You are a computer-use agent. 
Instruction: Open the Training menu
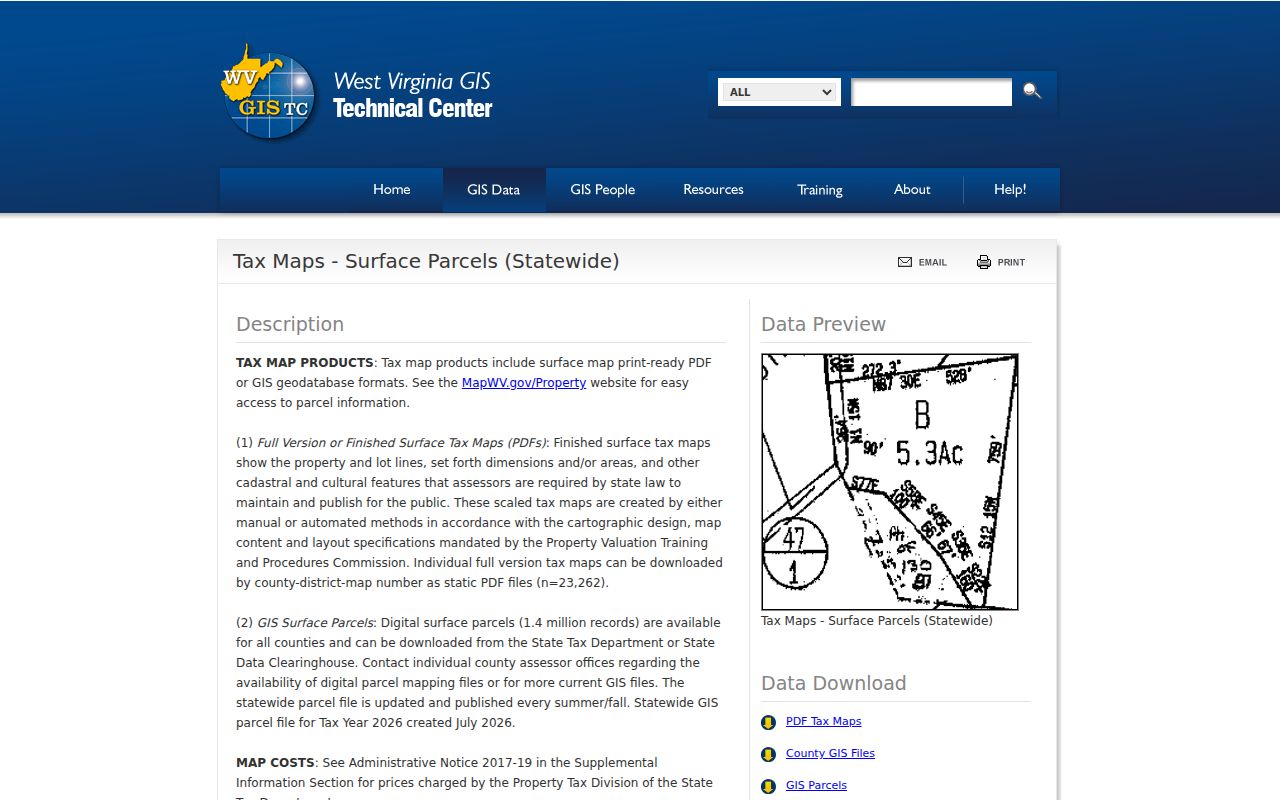click(x=820, y=189)
